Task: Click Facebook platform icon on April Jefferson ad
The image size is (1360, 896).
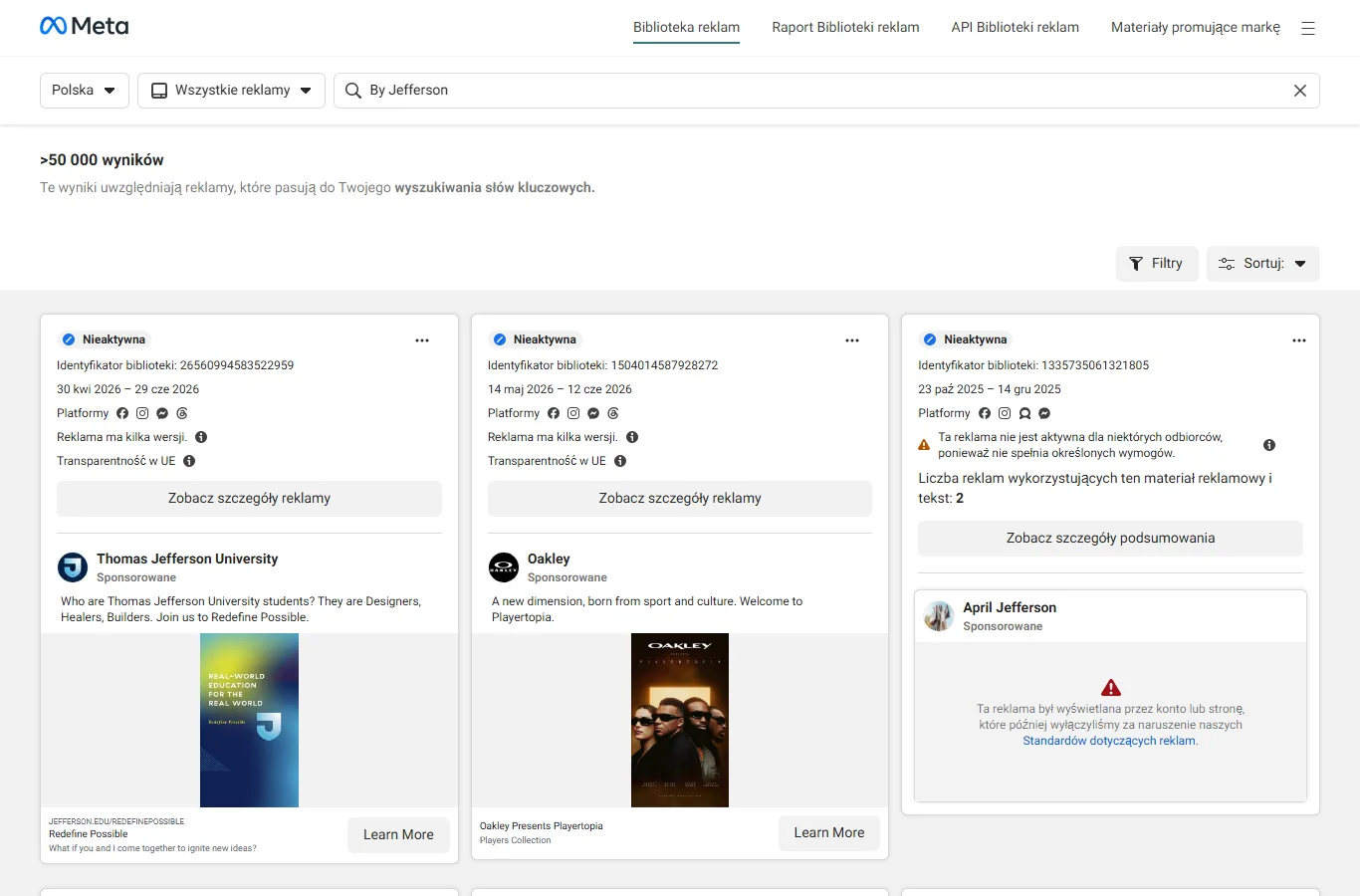Action: pos(985,413)
